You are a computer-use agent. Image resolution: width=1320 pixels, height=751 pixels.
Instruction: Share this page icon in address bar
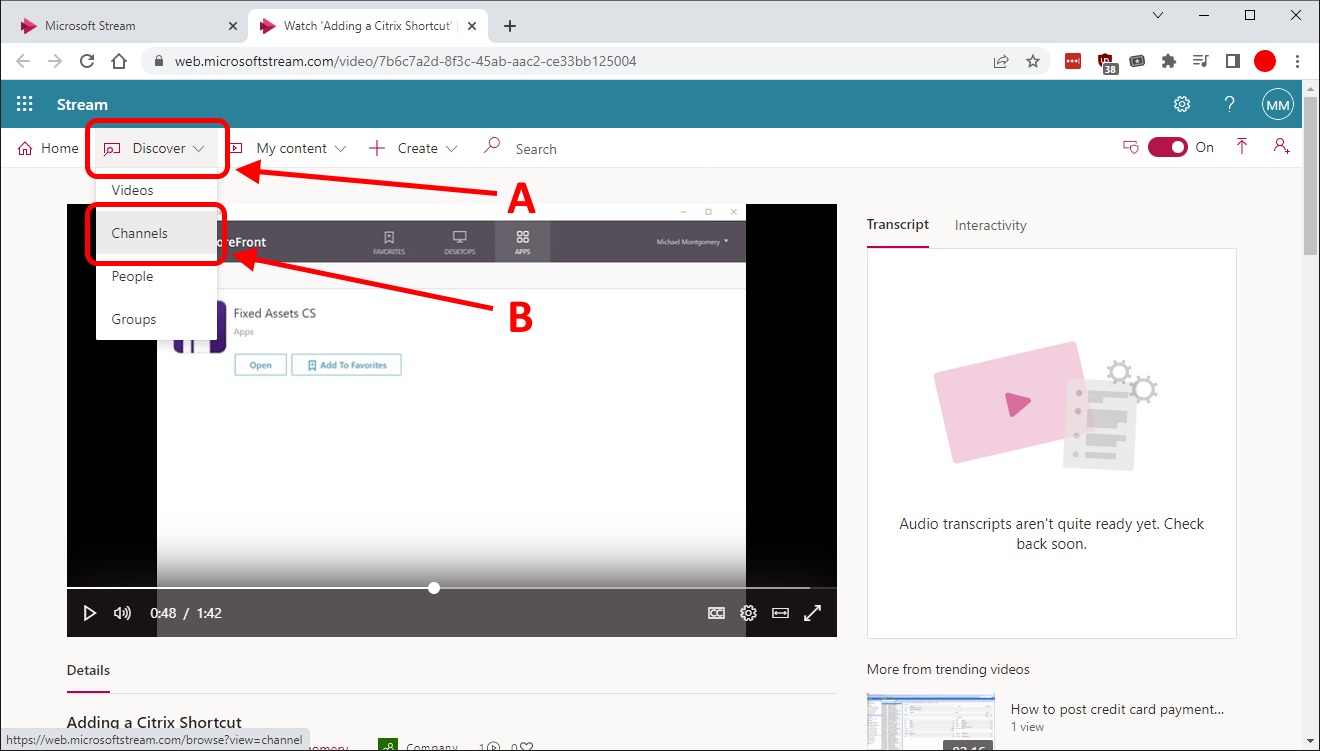(1001, 61)
